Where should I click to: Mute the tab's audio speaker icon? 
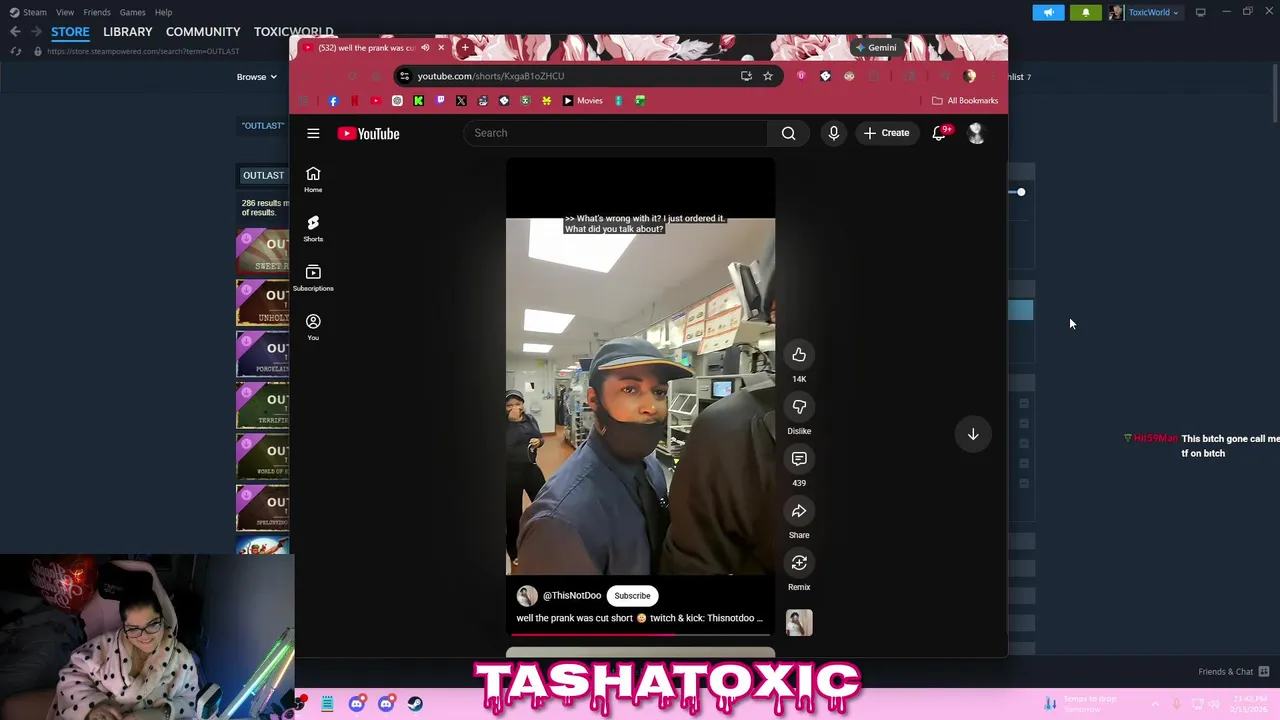click(425, 47)
